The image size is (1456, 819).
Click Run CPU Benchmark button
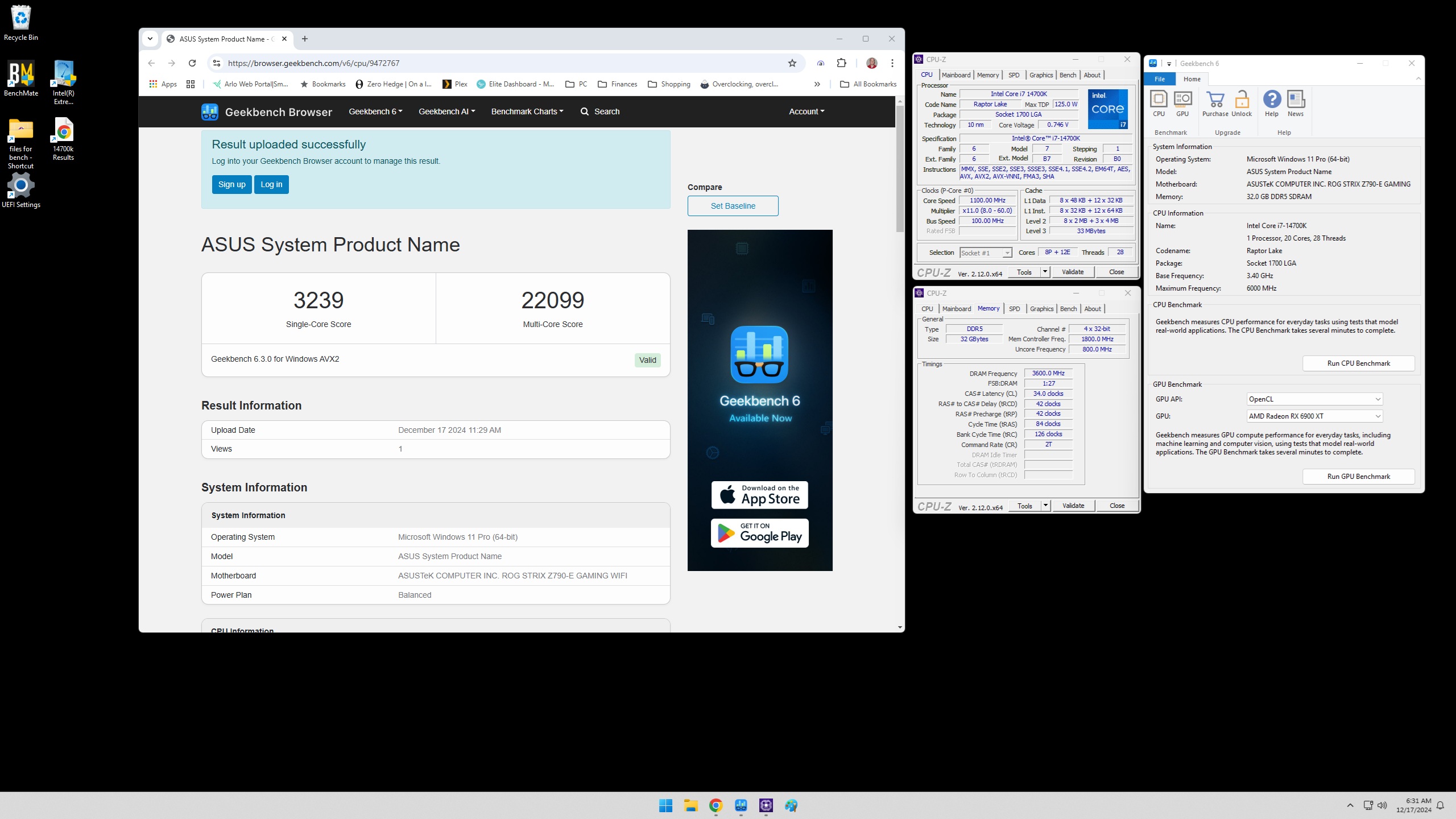coord(1358,363)
